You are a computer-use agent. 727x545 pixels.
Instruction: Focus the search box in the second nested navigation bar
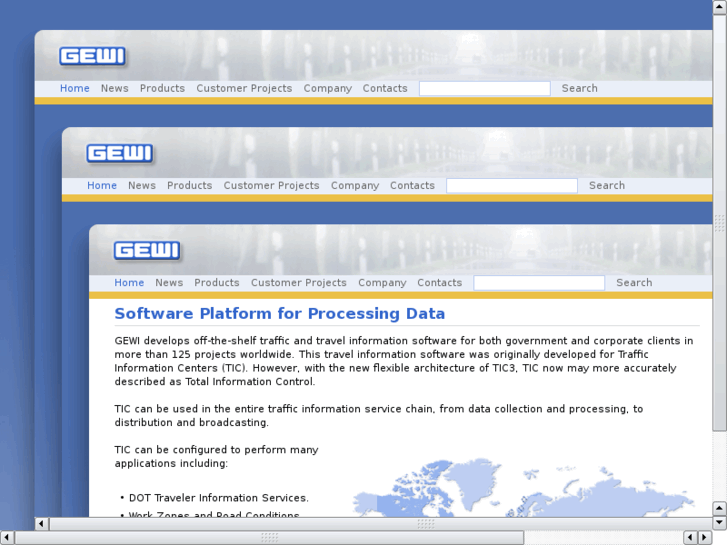click(512, 186)
